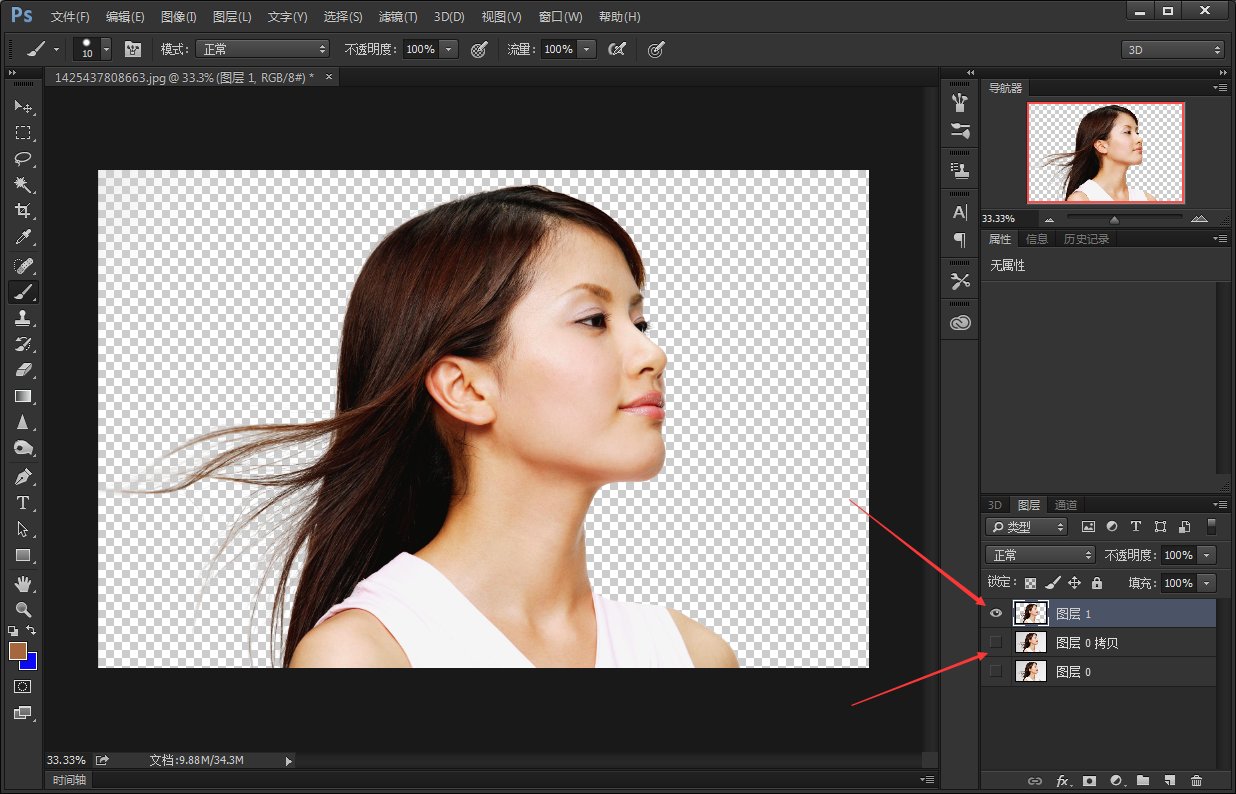The image size is (1236, 794).
Task: Show the 图层 0 拷贝 layer
Action: [x=995, y=642]
